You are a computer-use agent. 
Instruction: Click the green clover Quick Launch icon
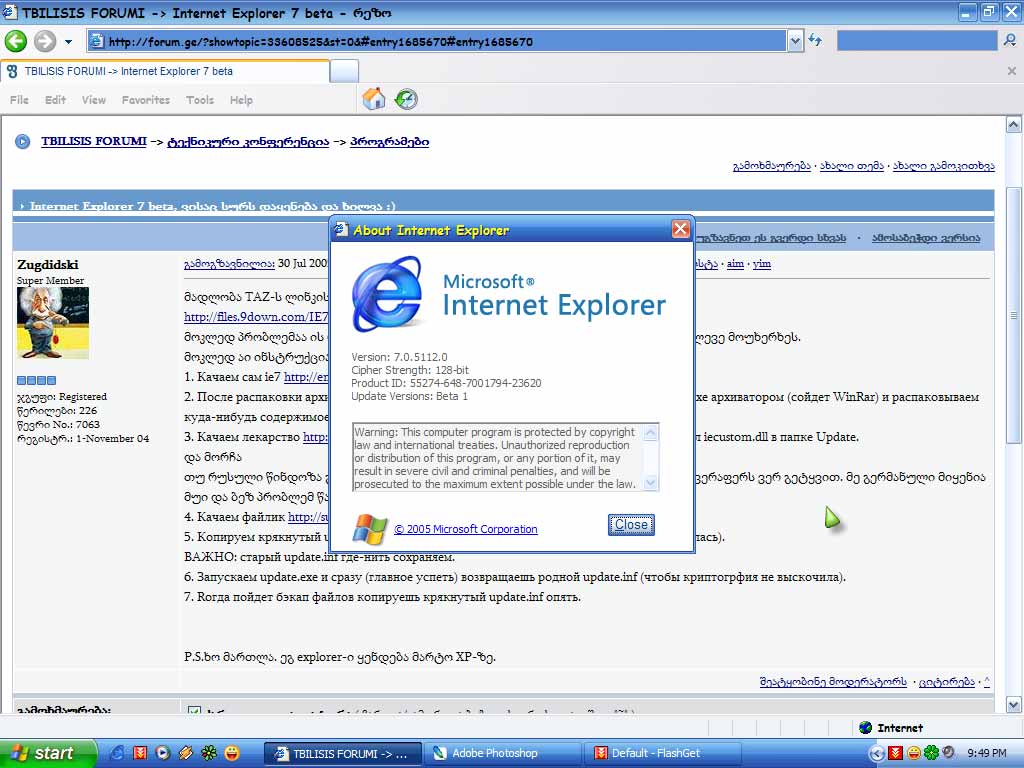[x=208, y=753]
